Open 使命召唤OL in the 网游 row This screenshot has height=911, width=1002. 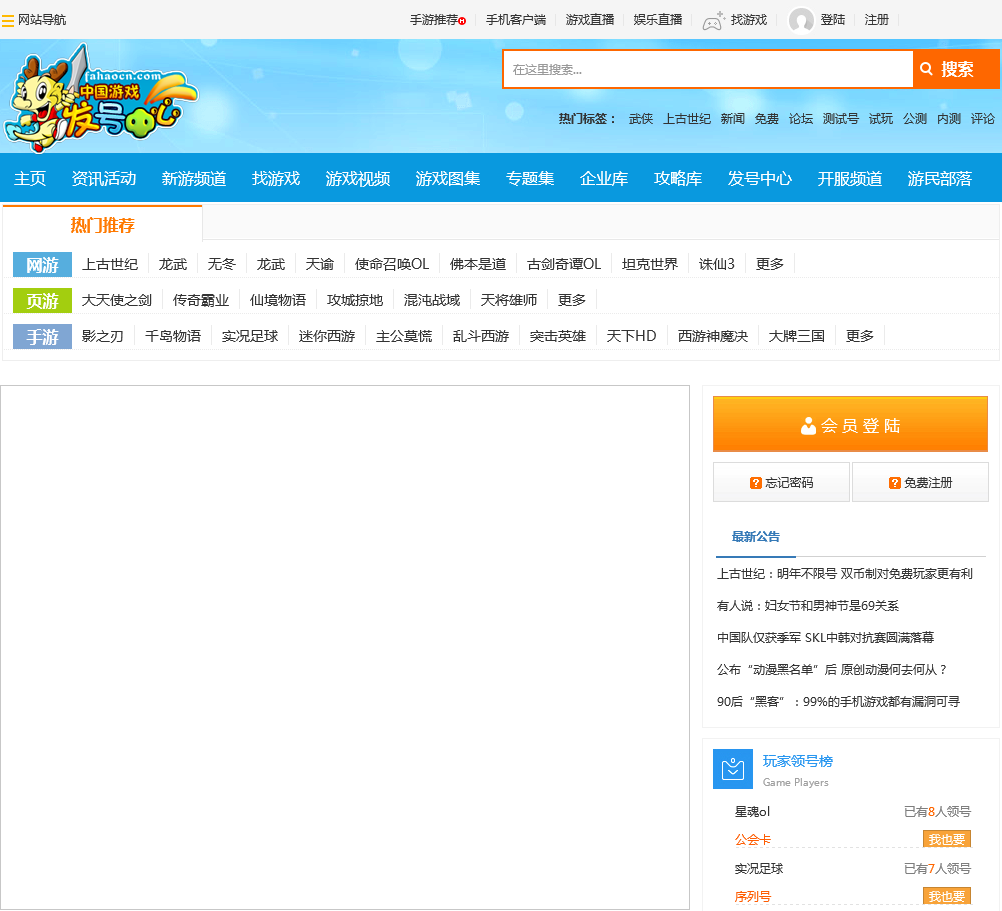[392, 264]
